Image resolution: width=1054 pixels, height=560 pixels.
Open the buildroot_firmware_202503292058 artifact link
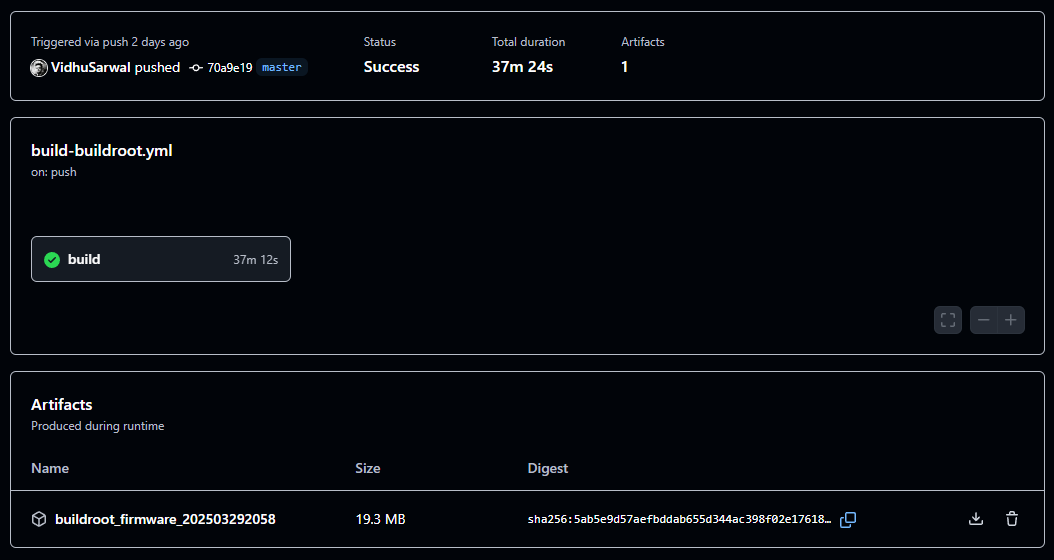(x=165, y=519)
